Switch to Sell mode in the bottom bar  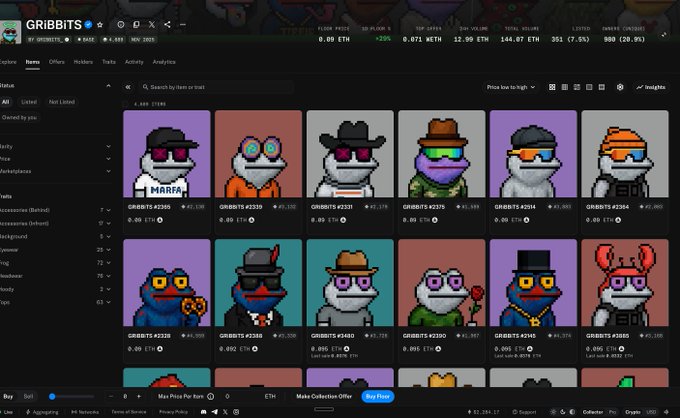[x=28, y=396]
